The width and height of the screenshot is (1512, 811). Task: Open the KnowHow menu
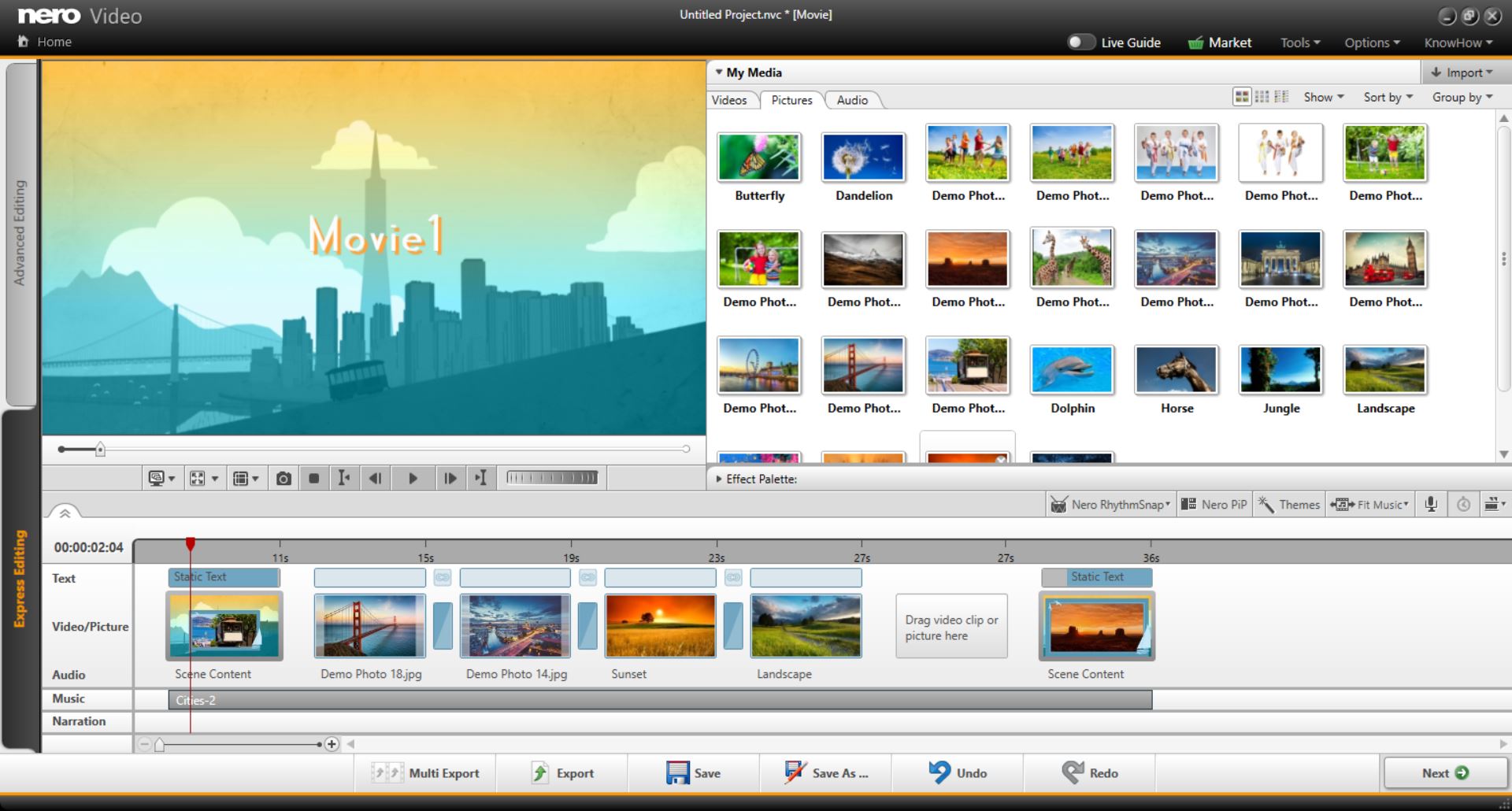(1458, 43)
